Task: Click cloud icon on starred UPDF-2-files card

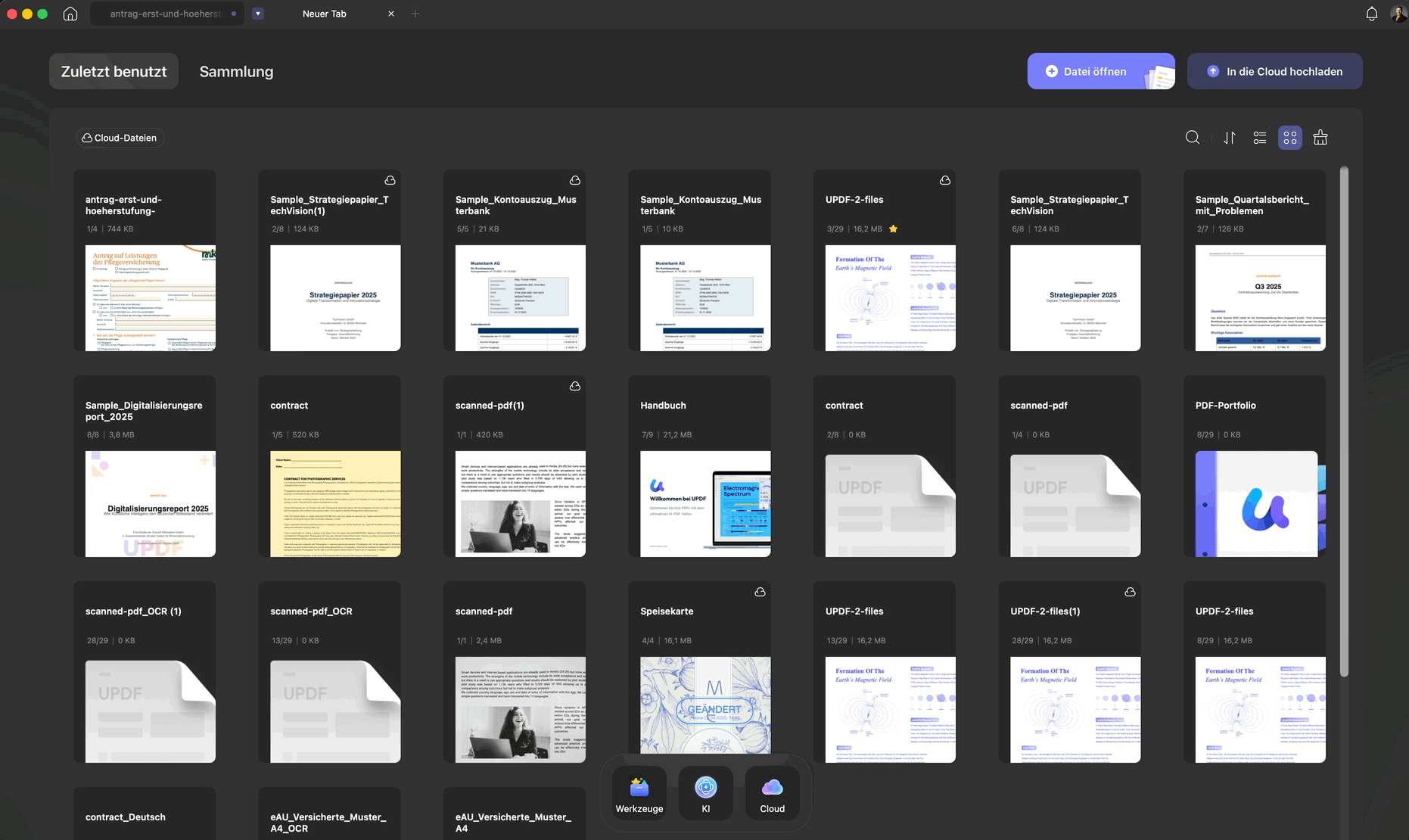Action: tap(945, 180)
